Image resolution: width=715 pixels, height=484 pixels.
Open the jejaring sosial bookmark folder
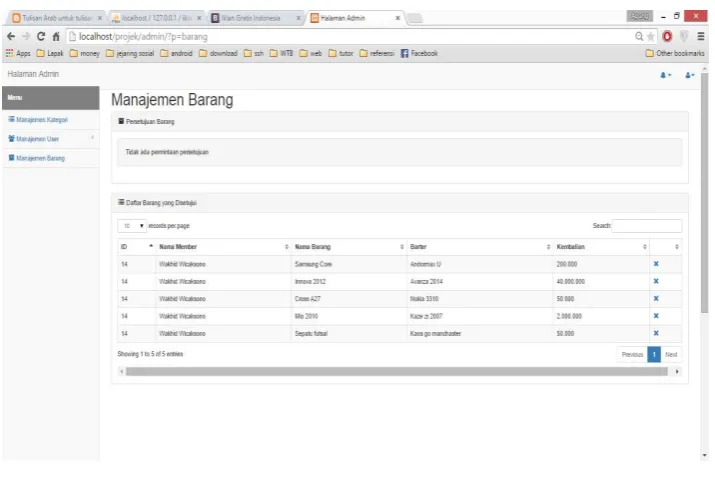pyautogui.click(x=130, y=53)
